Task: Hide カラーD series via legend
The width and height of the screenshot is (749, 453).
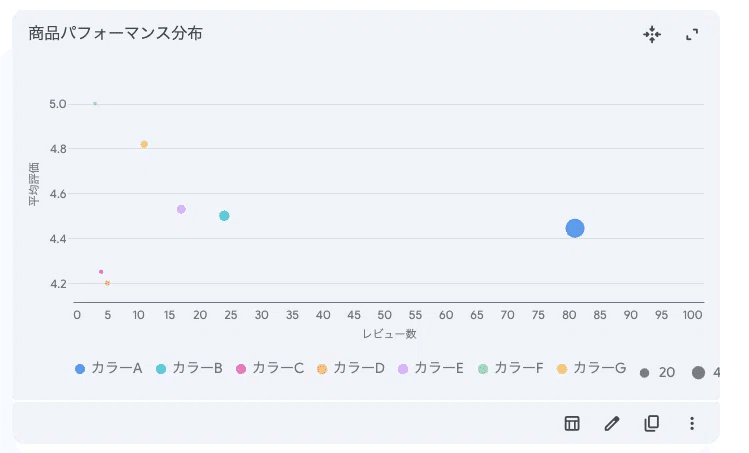Action: [350, 369]
